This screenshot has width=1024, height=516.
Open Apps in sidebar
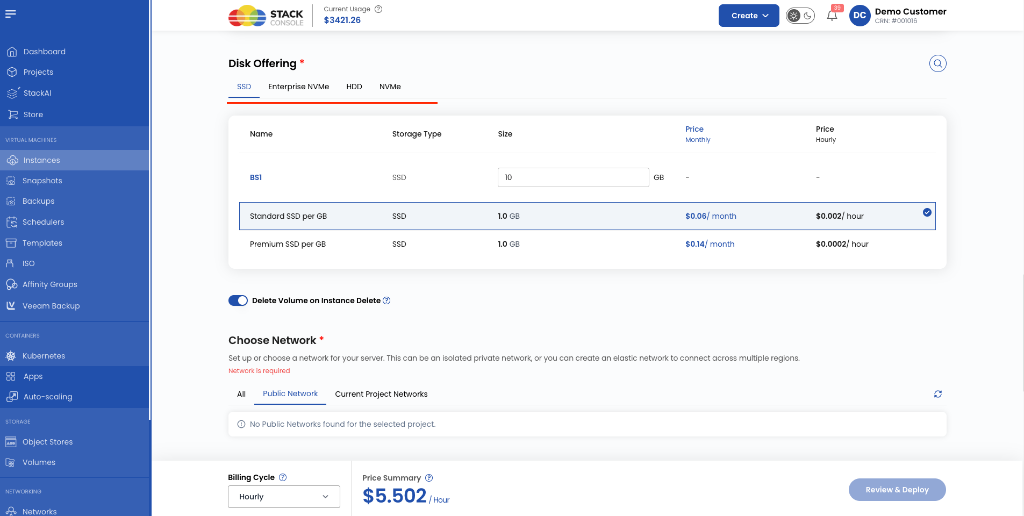point(33,377)
